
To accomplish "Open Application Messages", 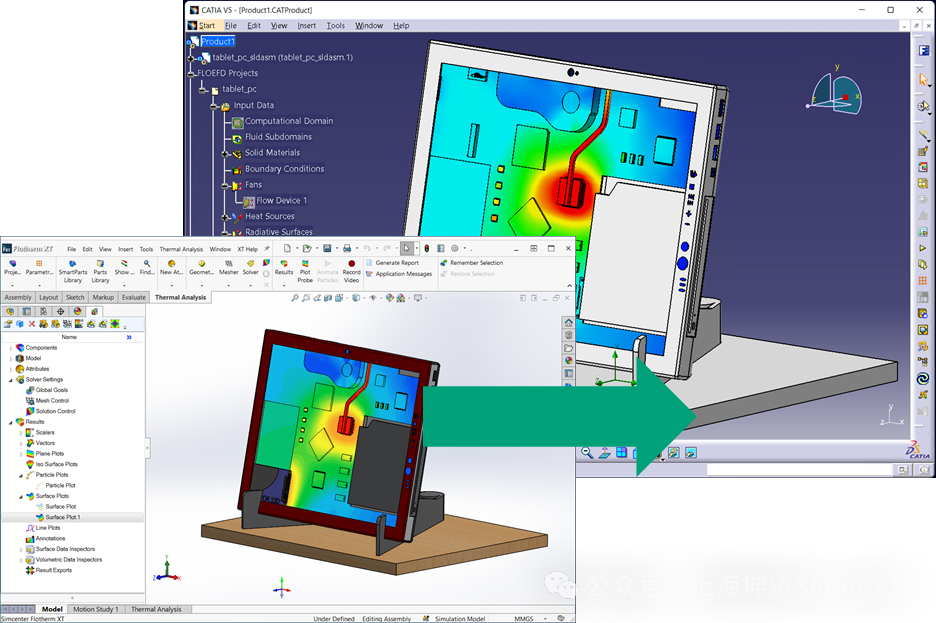I will [x=399, y=274].
